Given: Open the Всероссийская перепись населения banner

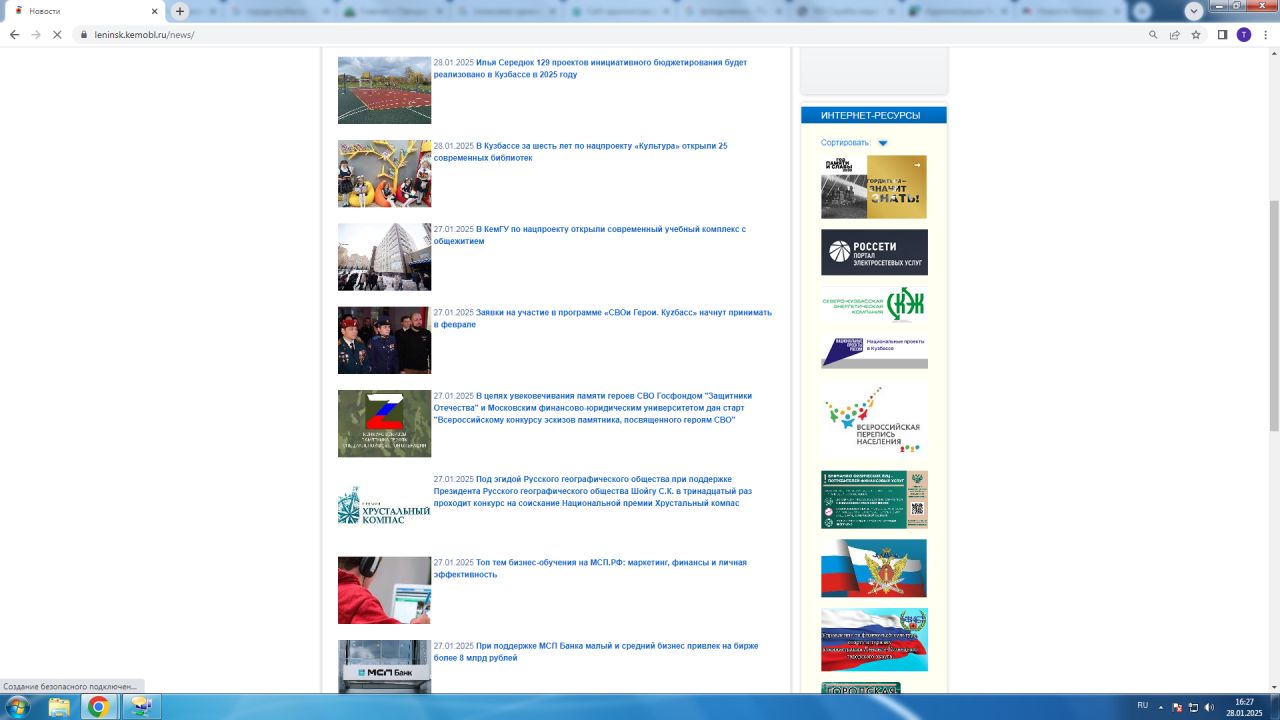Looking at the screenshot, I should (874, 420).
